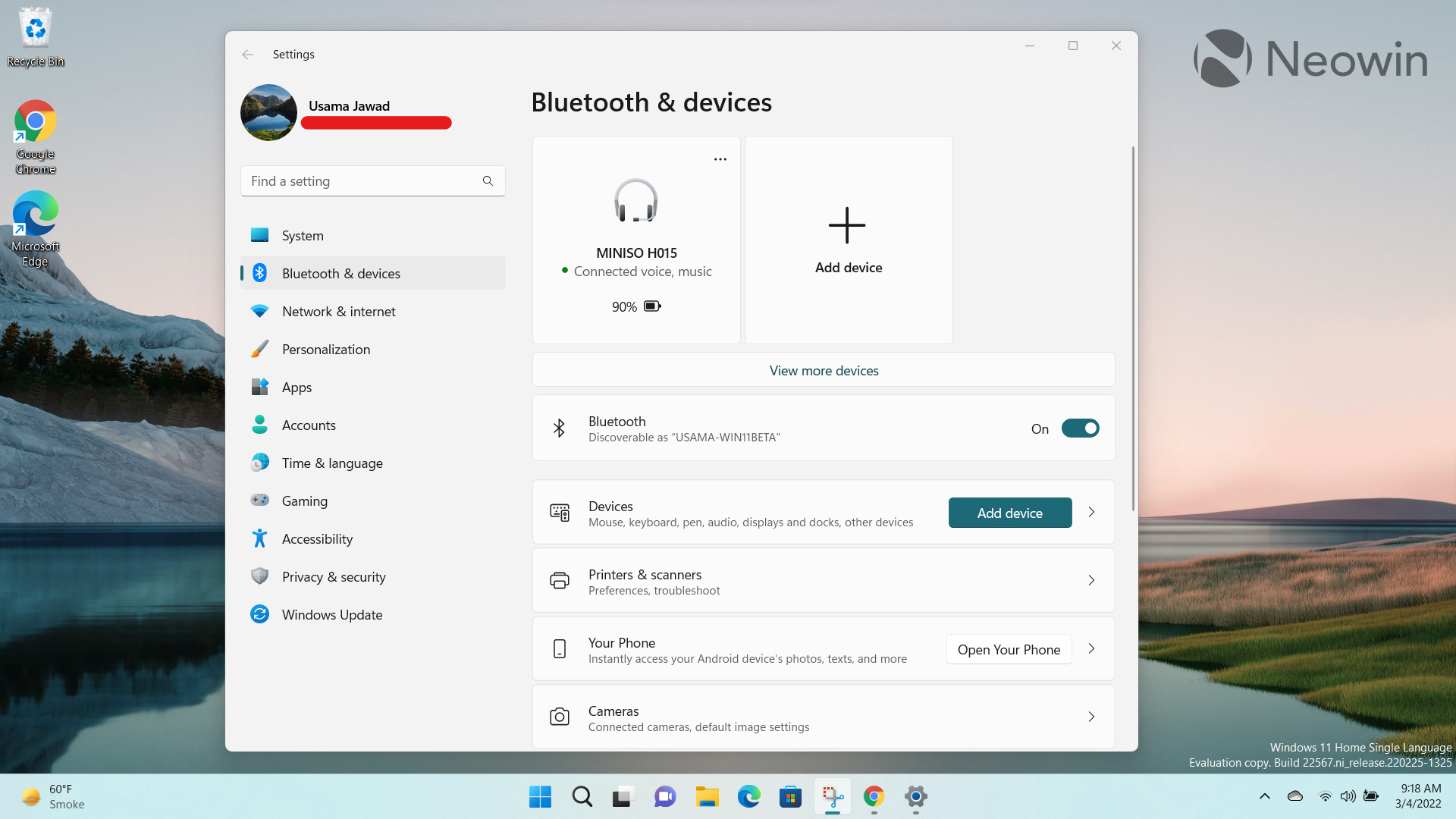
Task: Select Bluetooth & devices in sidebar
Action: pos(372,273)
